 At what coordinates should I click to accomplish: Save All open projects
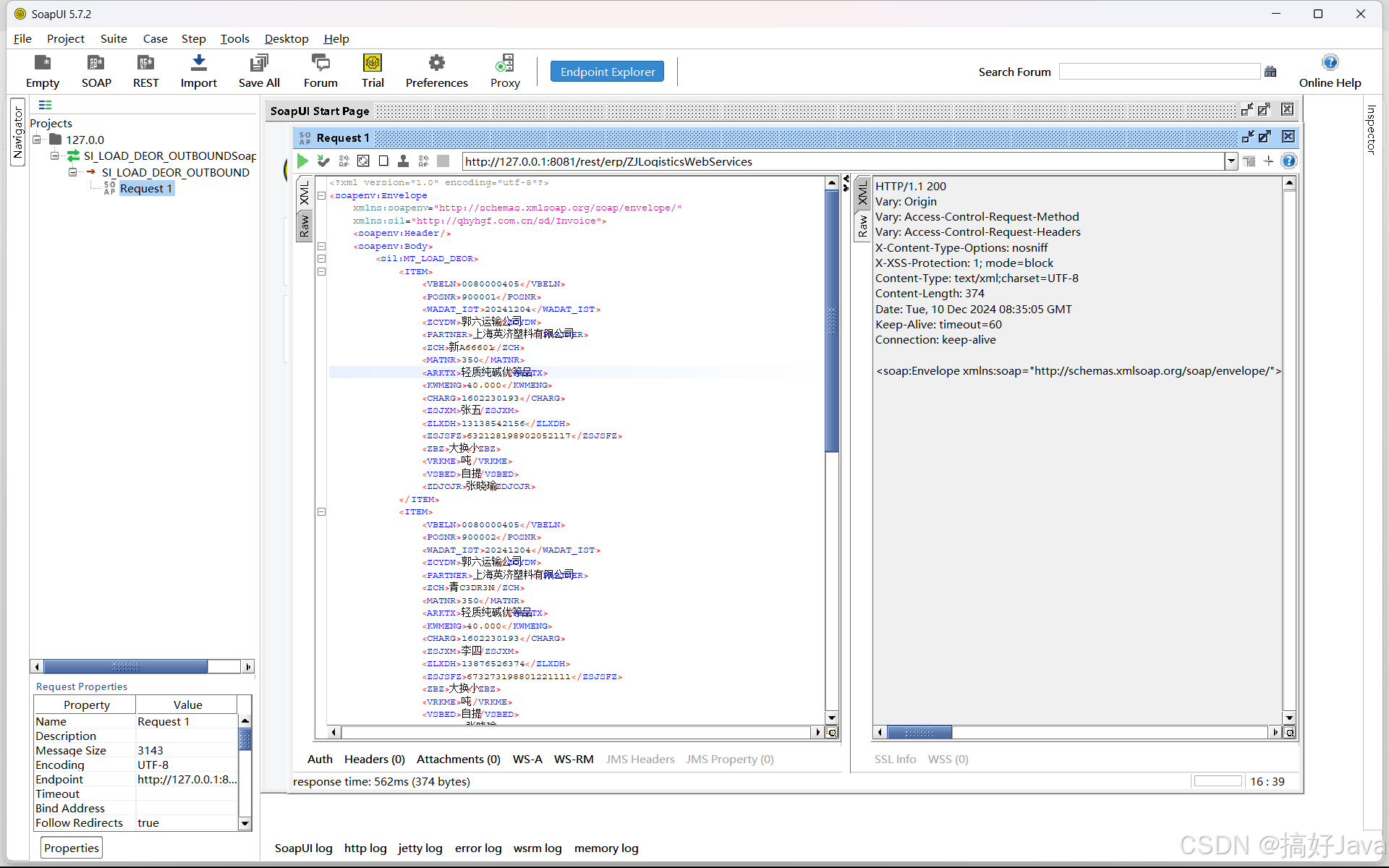point(258,70)
